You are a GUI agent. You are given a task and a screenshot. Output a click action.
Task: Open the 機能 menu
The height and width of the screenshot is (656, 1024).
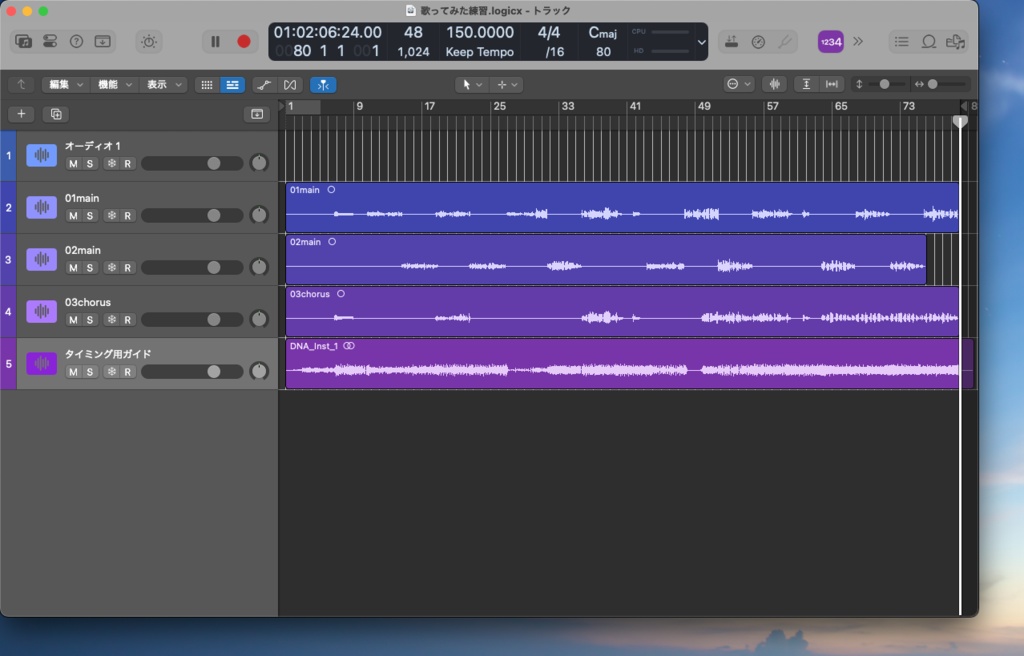(x=114, y=84)
